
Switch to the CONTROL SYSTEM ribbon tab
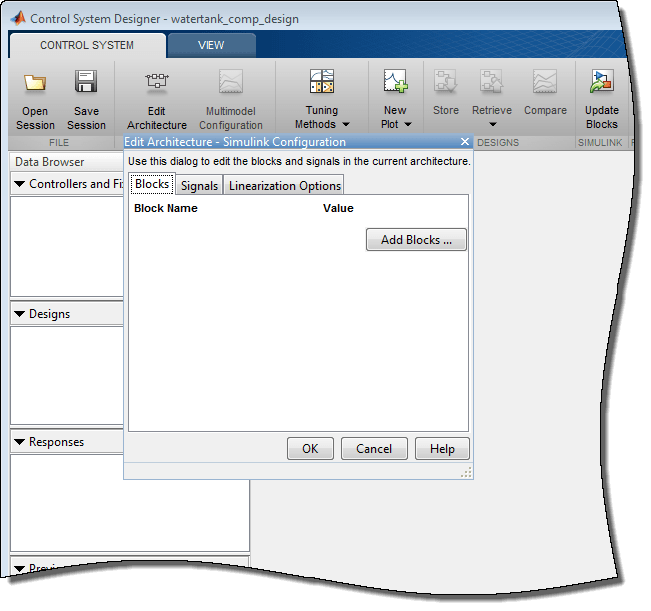(87, 45)
